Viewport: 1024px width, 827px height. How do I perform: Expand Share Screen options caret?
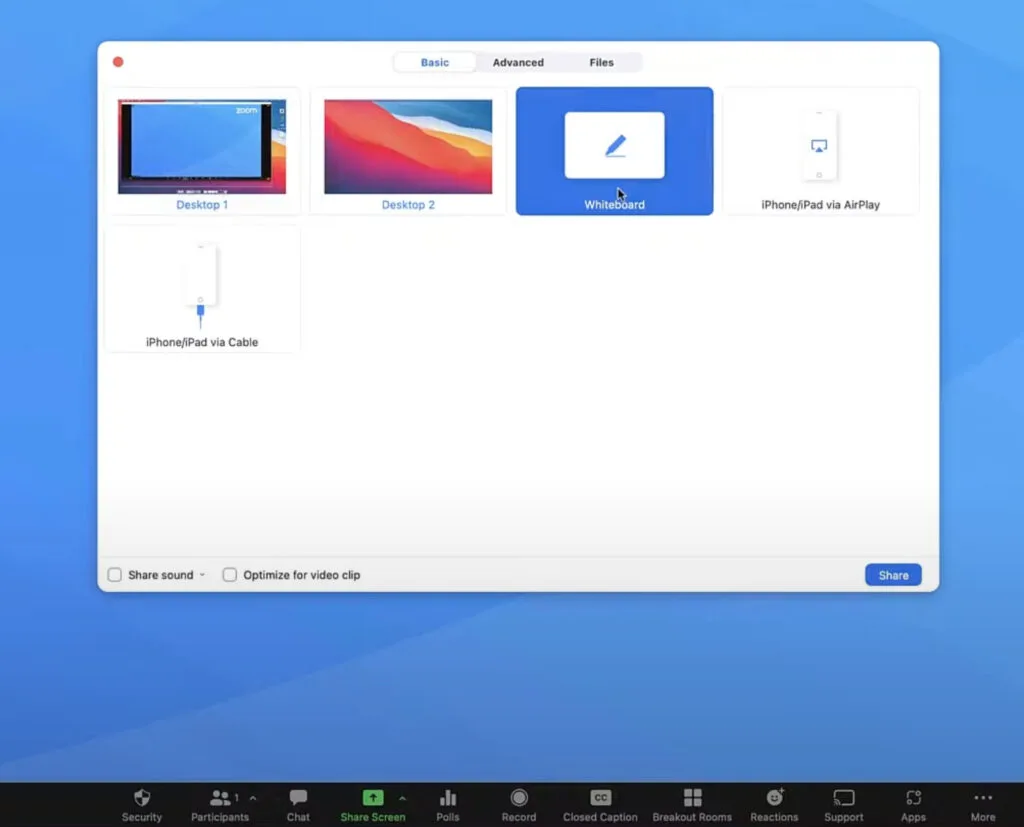pyautogui.click(x=402, y=798)
